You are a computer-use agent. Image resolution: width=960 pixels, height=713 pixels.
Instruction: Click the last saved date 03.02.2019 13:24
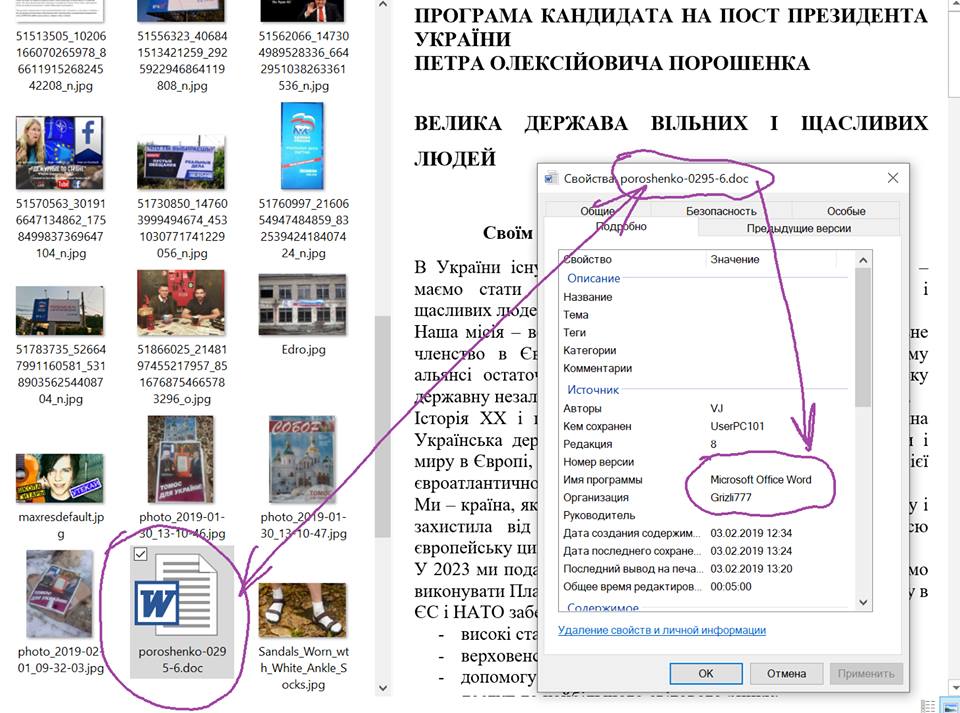pos(751,550)
